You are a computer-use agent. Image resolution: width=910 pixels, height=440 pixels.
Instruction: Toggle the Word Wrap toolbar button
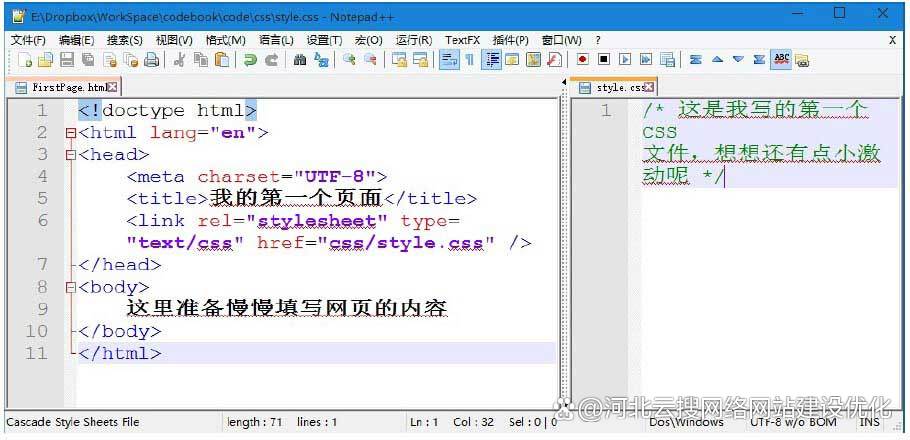pyautogui.click(x=448, y=60)
